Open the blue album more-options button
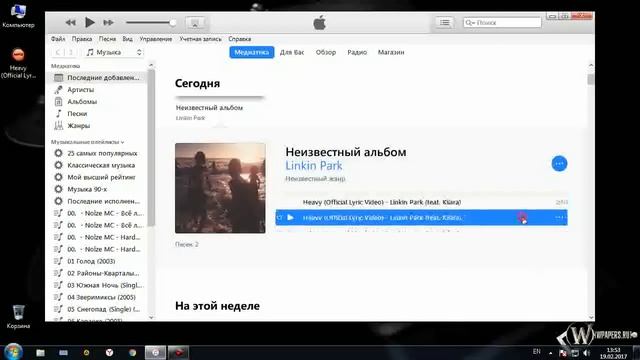 (559, 164)
